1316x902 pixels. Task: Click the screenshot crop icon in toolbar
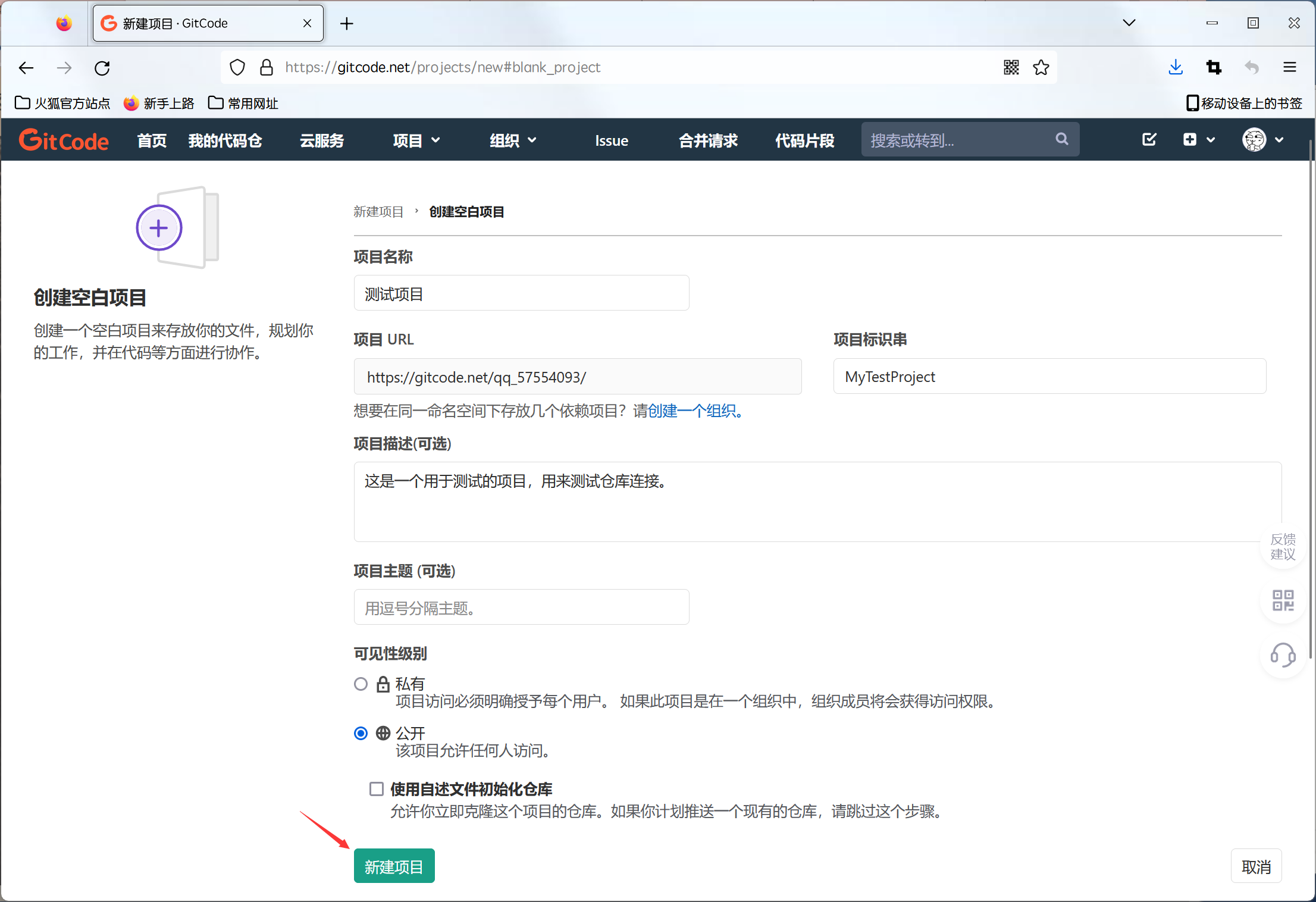tap(1214, 67)
